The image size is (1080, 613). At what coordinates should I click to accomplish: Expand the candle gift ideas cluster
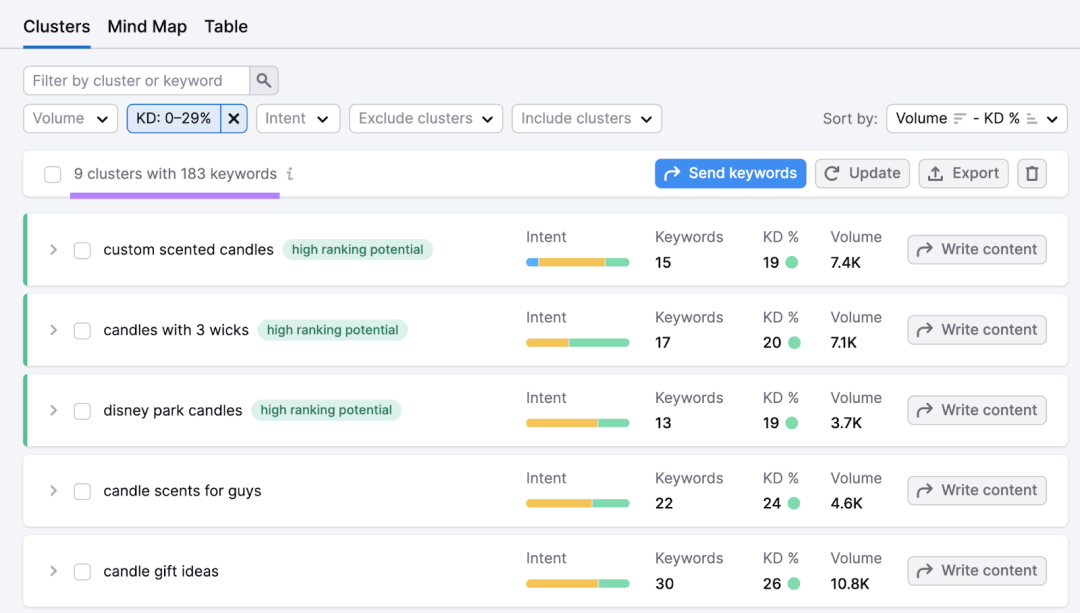pos(53,571)
